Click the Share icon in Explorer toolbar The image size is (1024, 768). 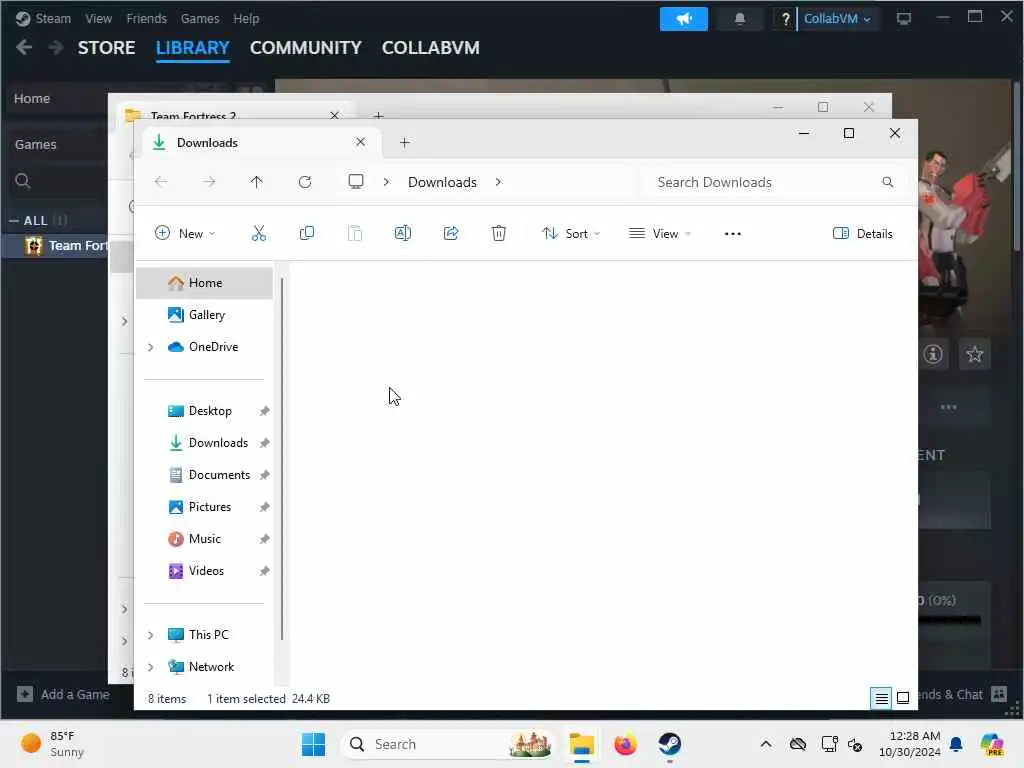pos(451,233)
